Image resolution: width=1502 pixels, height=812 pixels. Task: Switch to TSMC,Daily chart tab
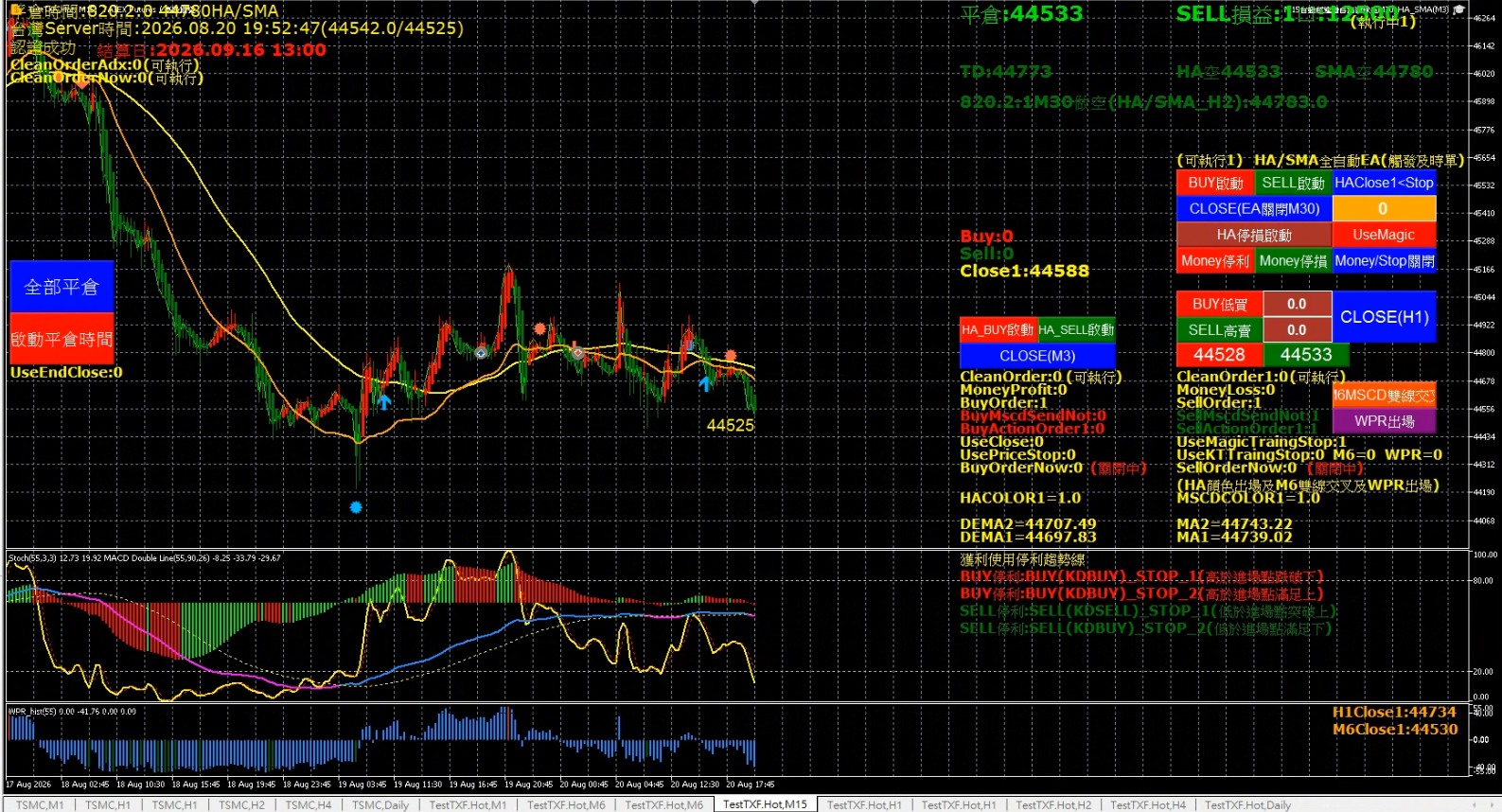[x=380, y=804]
